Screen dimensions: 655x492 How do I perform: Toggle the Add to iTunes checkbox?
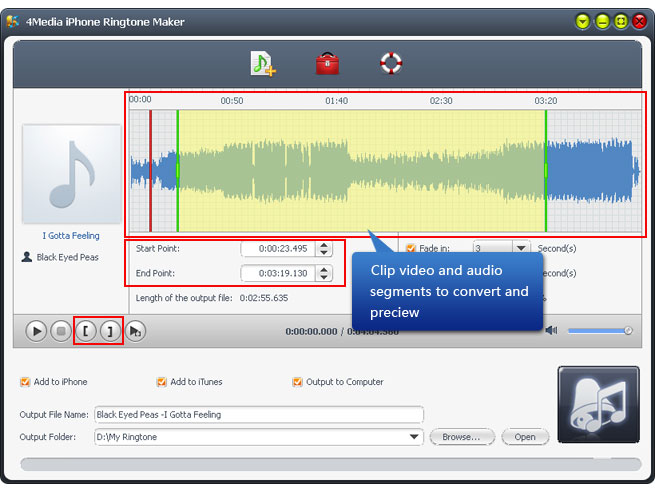162,382
